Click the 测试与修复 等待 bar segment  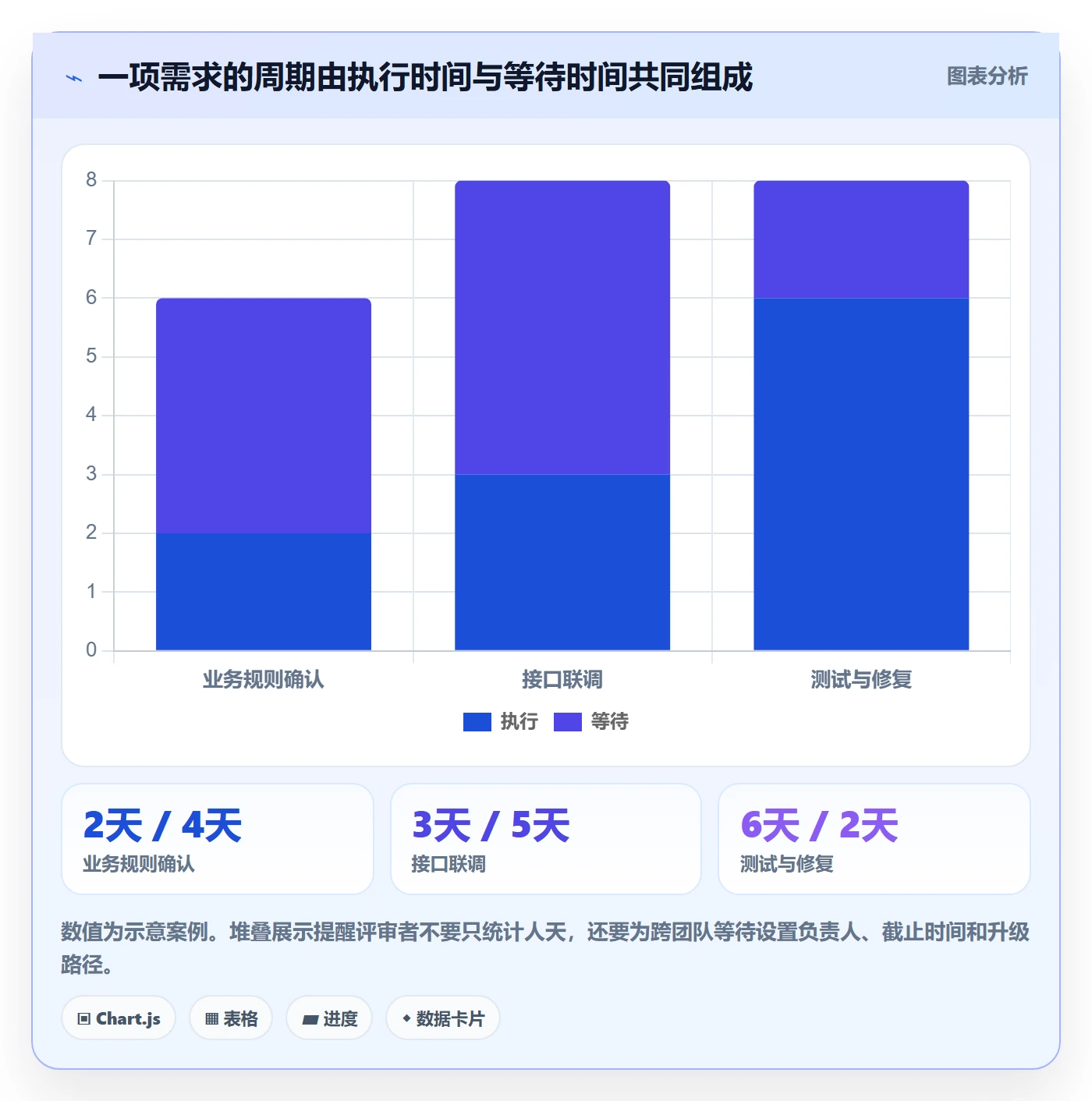pos(861,239)
